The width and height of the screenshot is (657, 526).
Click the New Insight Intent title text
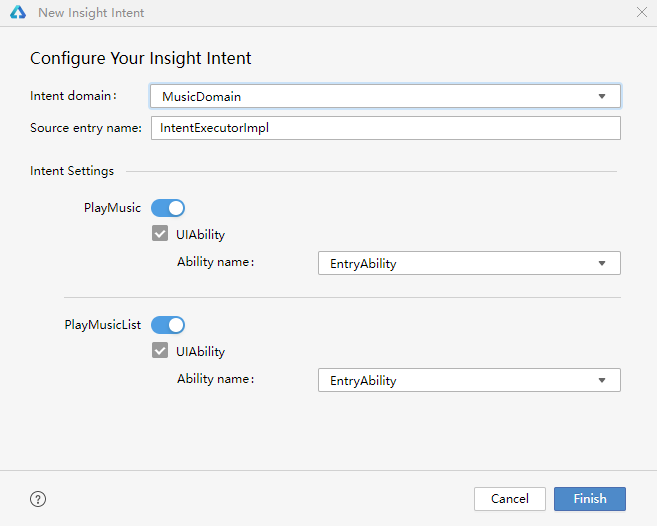91,13
